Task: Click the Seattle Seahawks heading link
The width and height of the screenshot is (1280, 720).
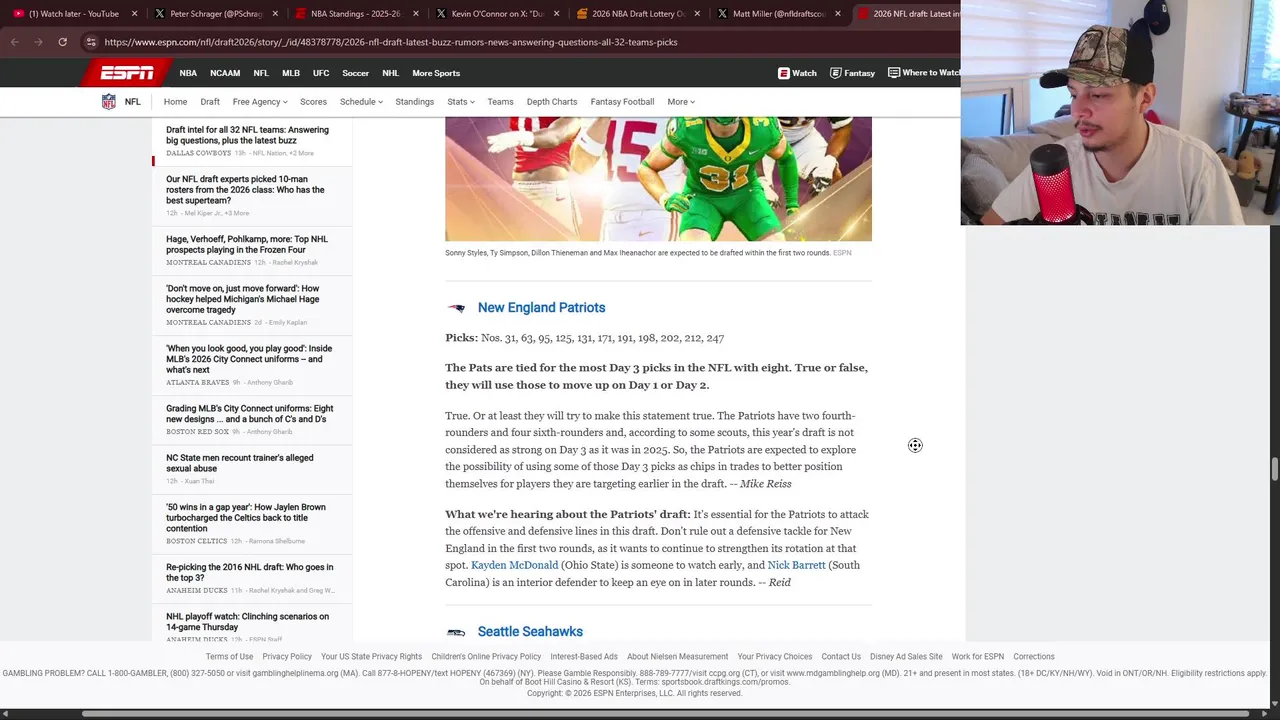Action: (x=530, y=632)
